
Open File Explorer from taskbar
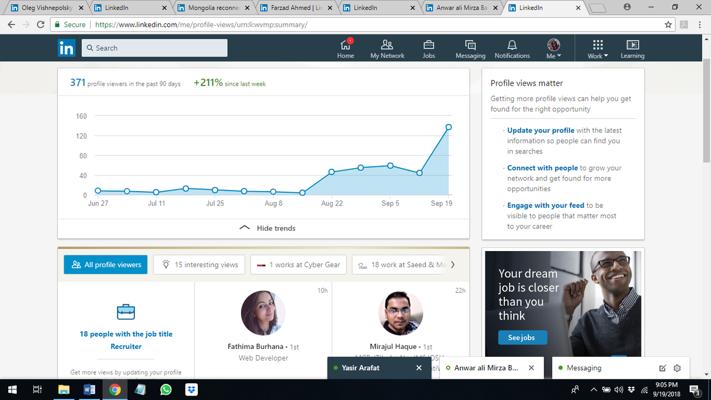click(63, 390)
